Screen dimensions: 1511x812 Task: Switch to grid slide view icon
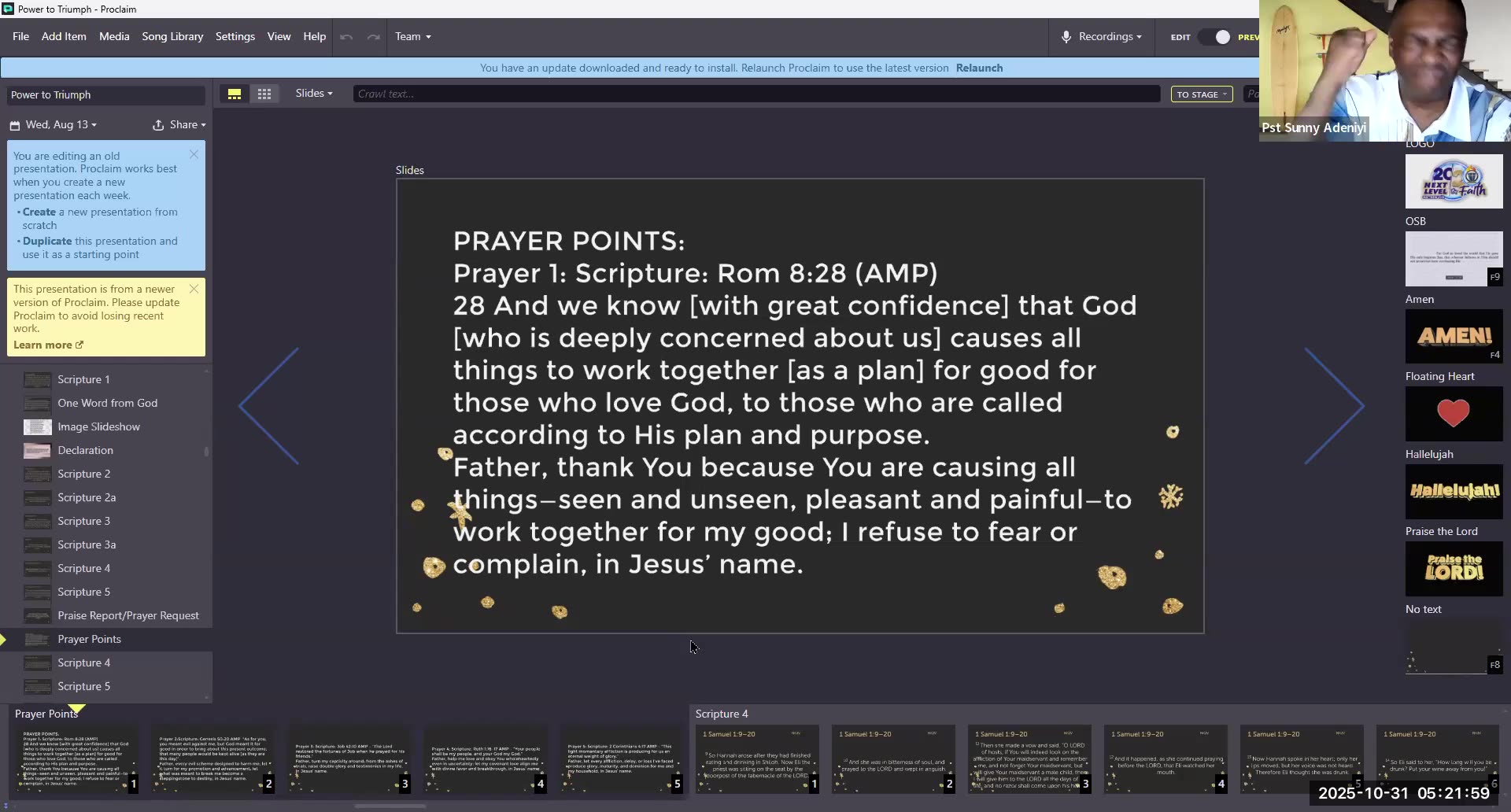264,94
